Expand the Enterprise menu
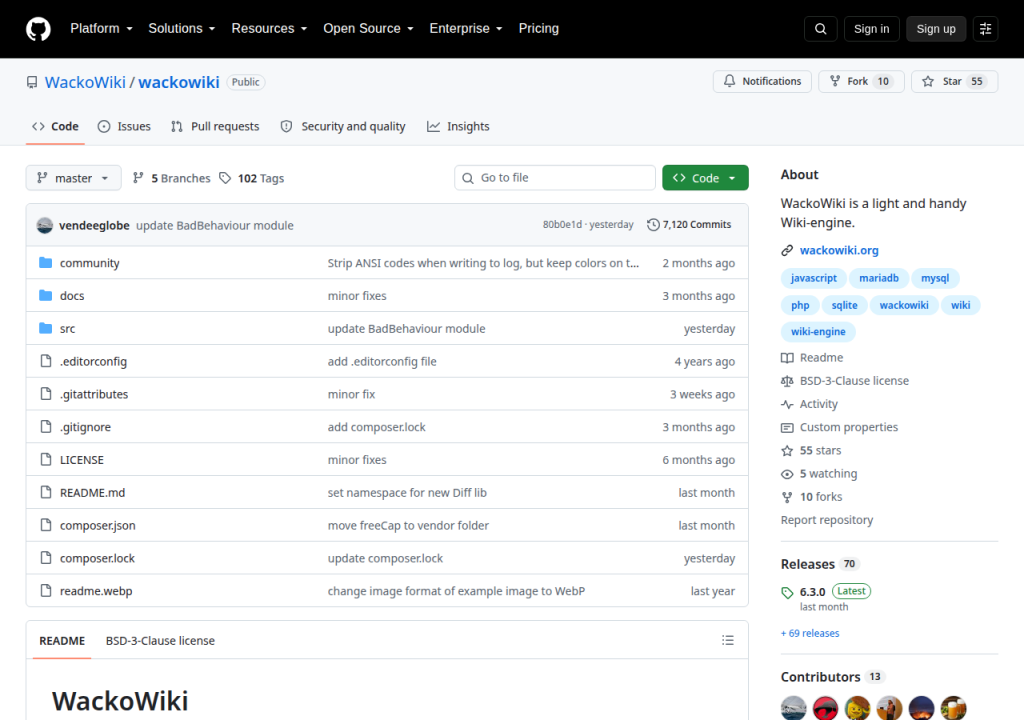 tap(466, 28)
